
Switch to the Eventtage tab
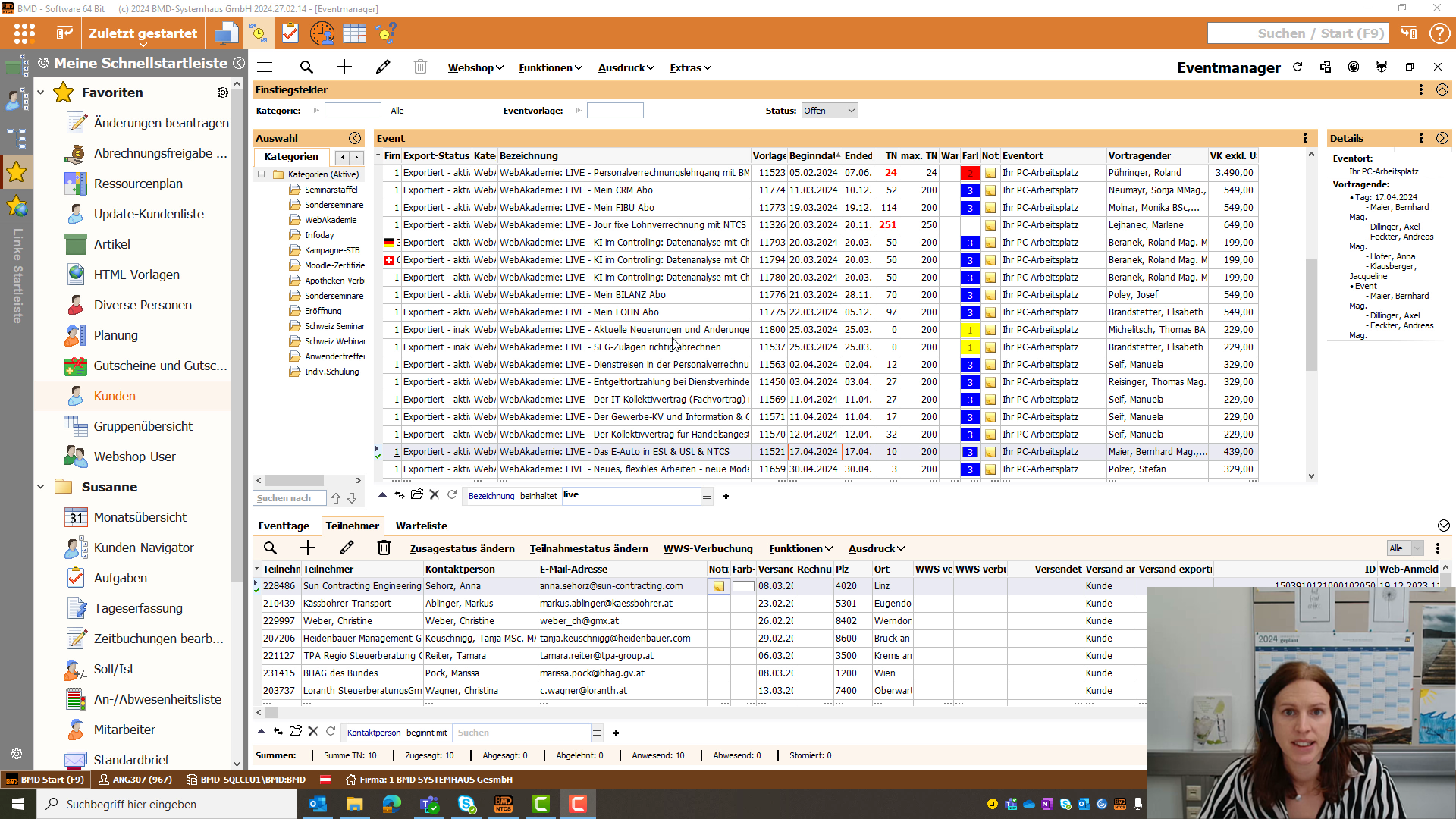click(x=284, y=526)
